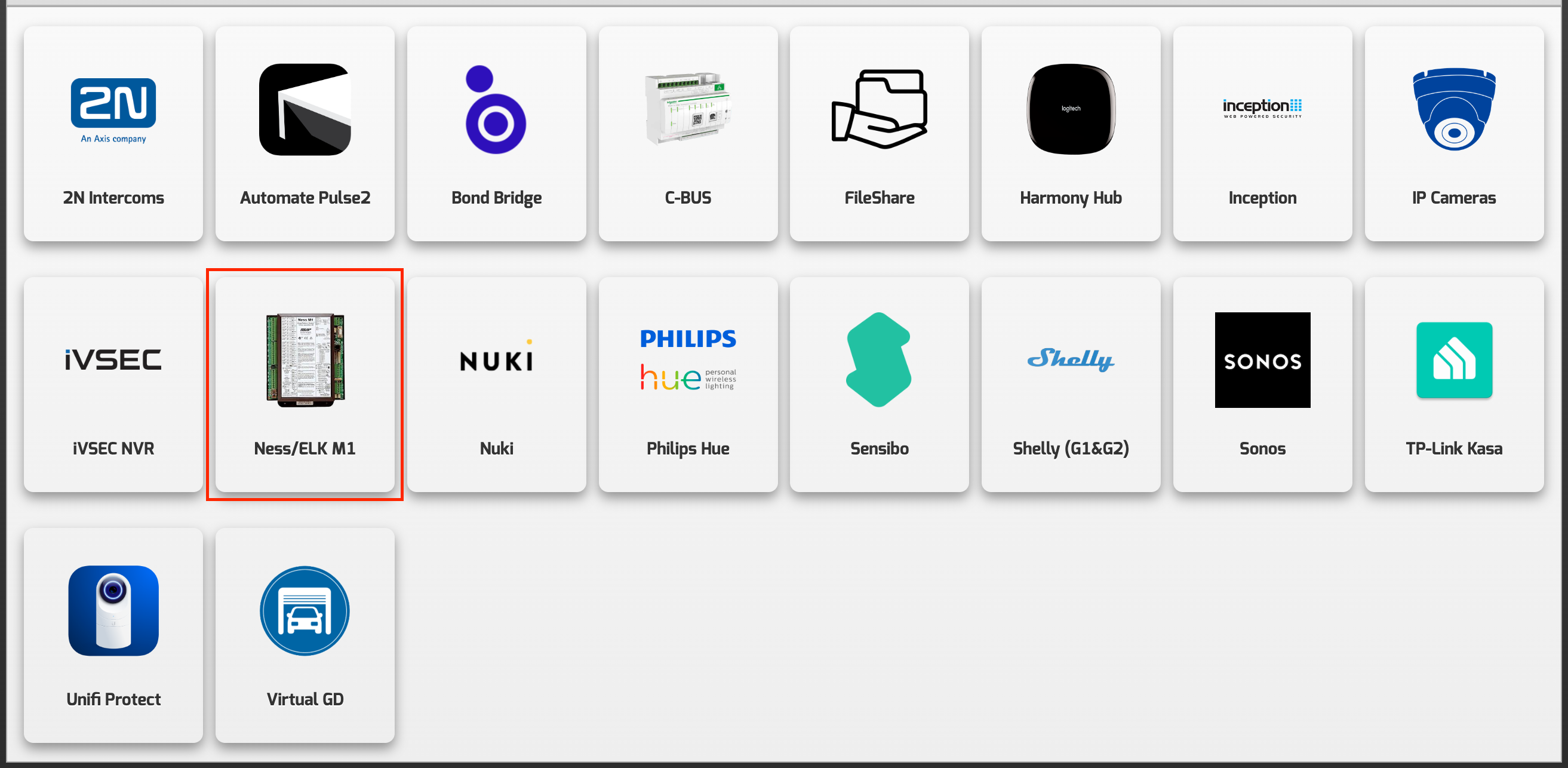Select the green Sensibo icon
Screen dimensions: 1568x768
click(879, 360)
